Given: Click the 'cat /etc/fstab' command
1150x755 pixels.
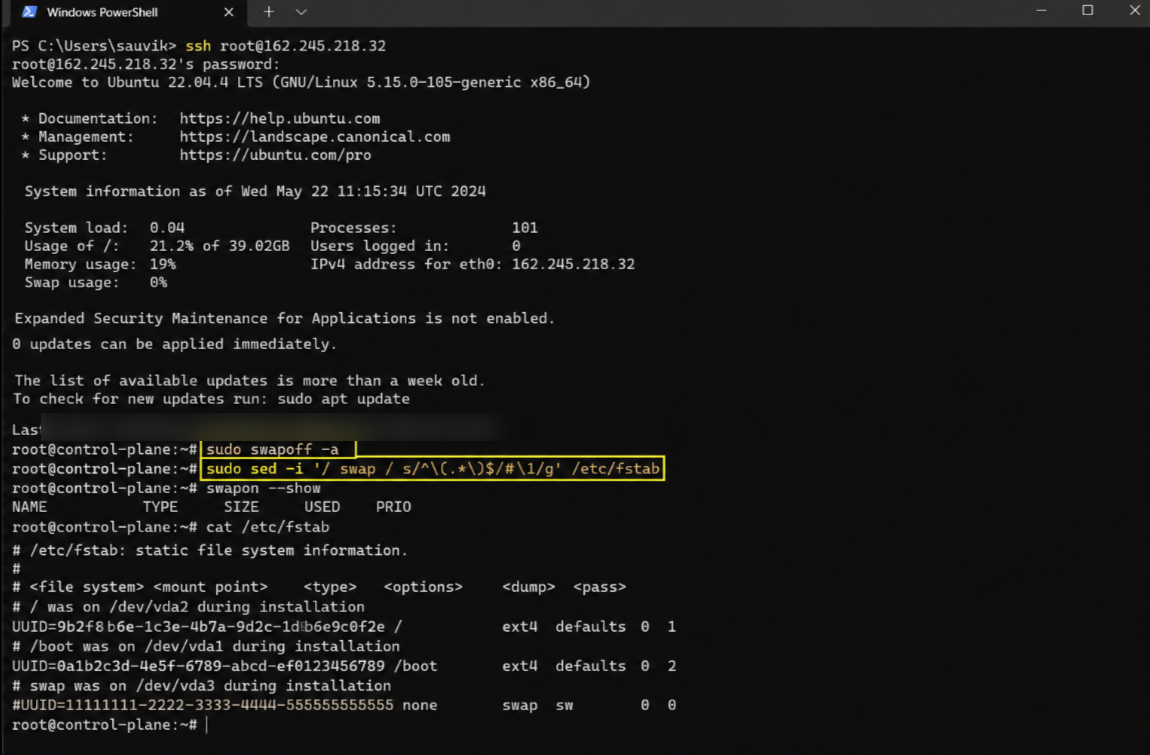Looking at the screenshot, I should 268,527.
